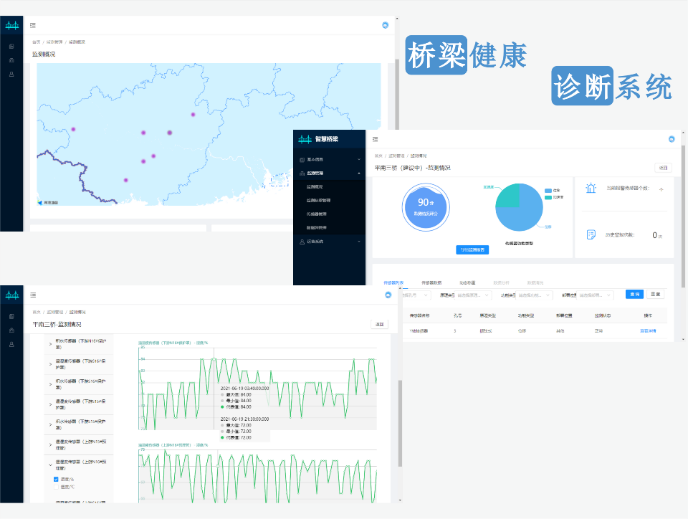
Task: Click the user avatar icon in map window header
Action: 385,25
